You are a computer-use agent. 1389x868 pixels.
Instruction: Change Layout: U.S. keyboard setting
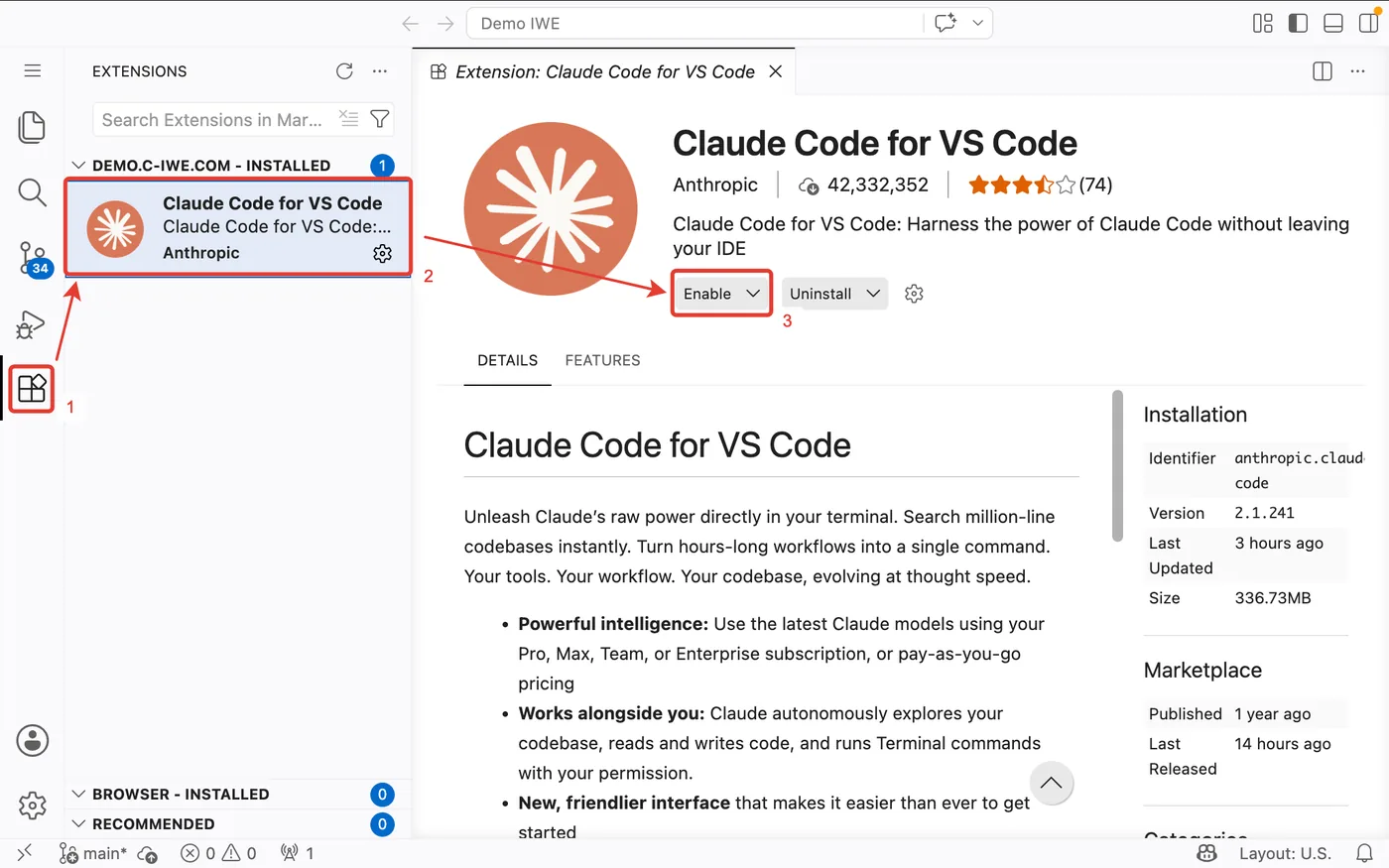[x=1285, y=853]
